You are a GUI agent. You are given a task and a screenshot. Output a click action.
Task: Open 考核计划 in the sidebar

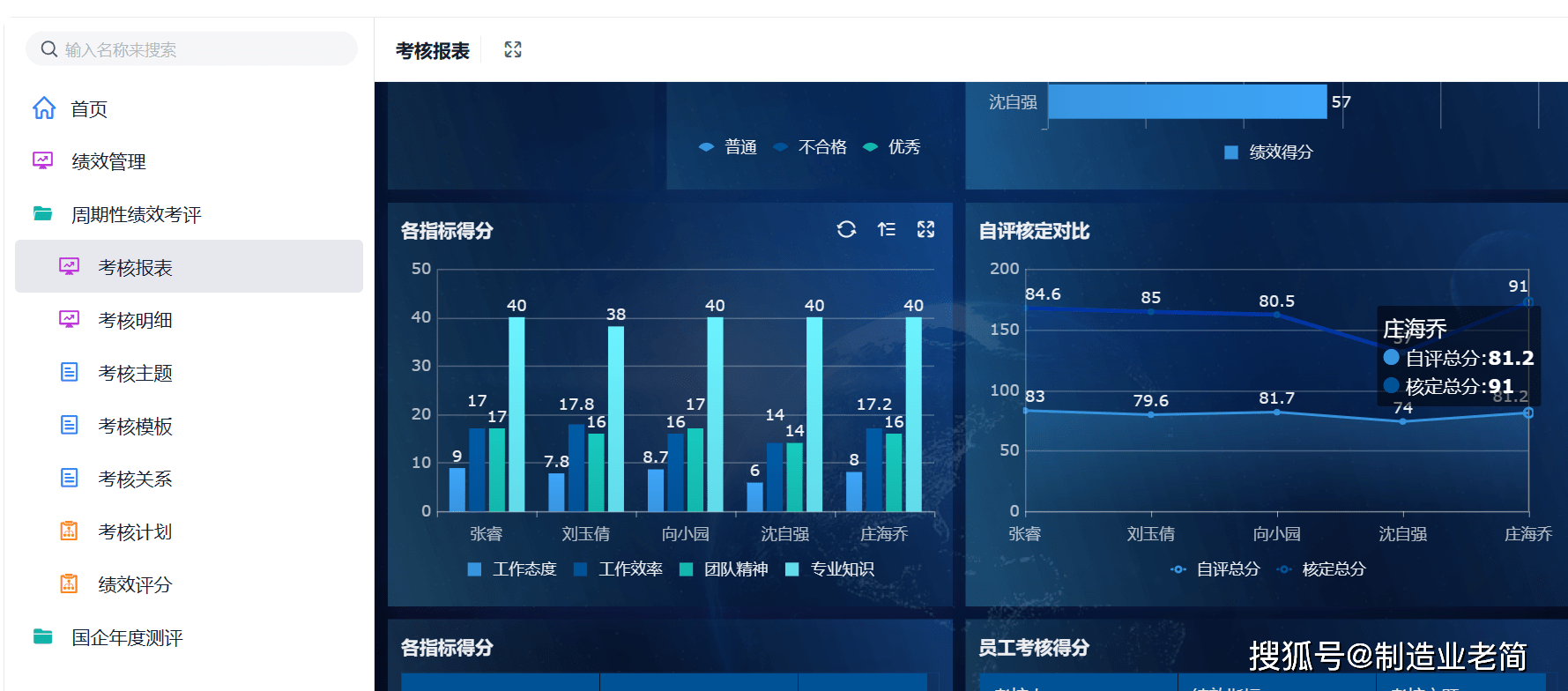[135, 531]
